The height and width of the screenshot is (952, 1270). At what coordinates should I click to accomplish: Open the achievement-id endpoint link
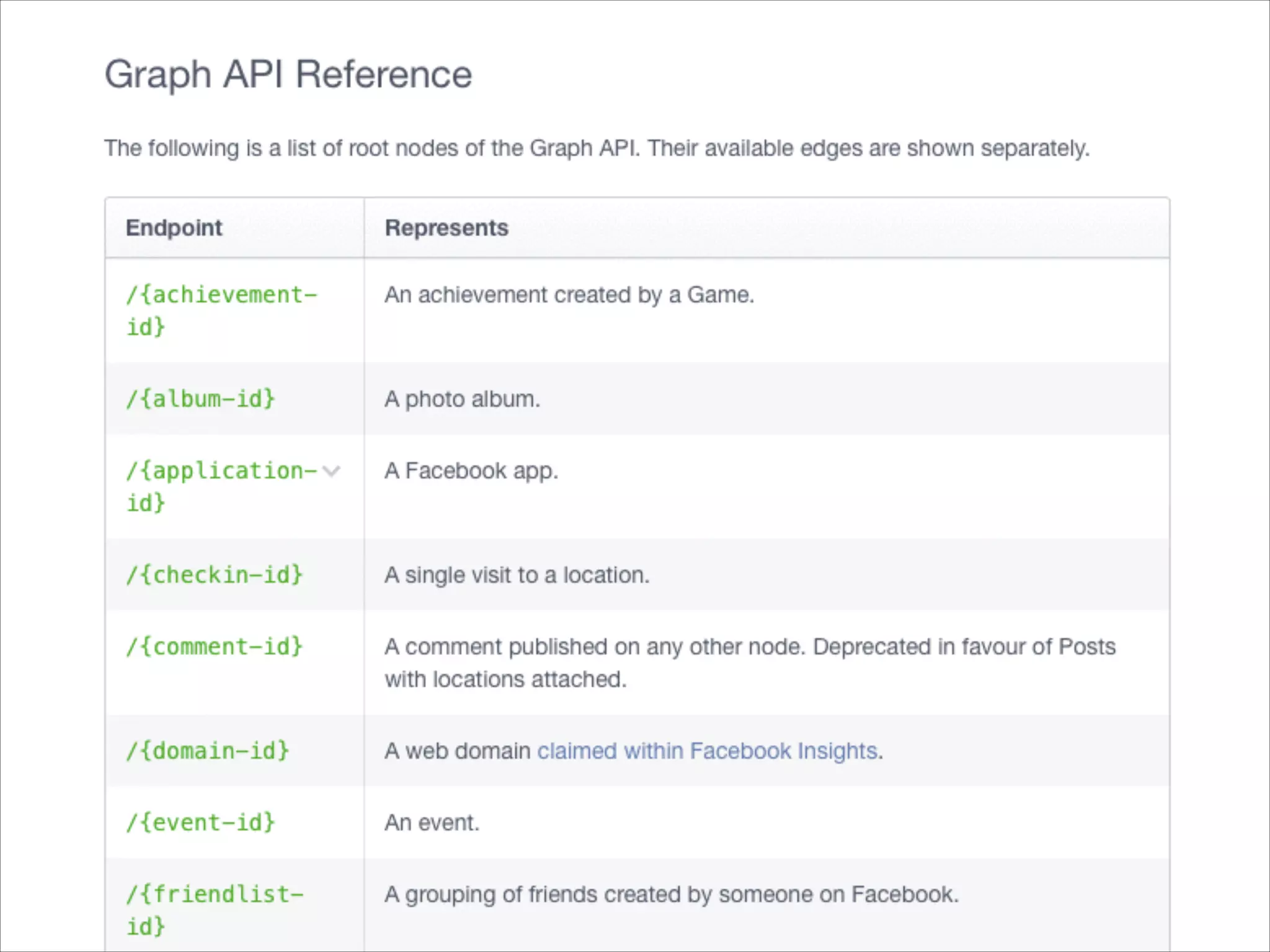click(221, 296)
